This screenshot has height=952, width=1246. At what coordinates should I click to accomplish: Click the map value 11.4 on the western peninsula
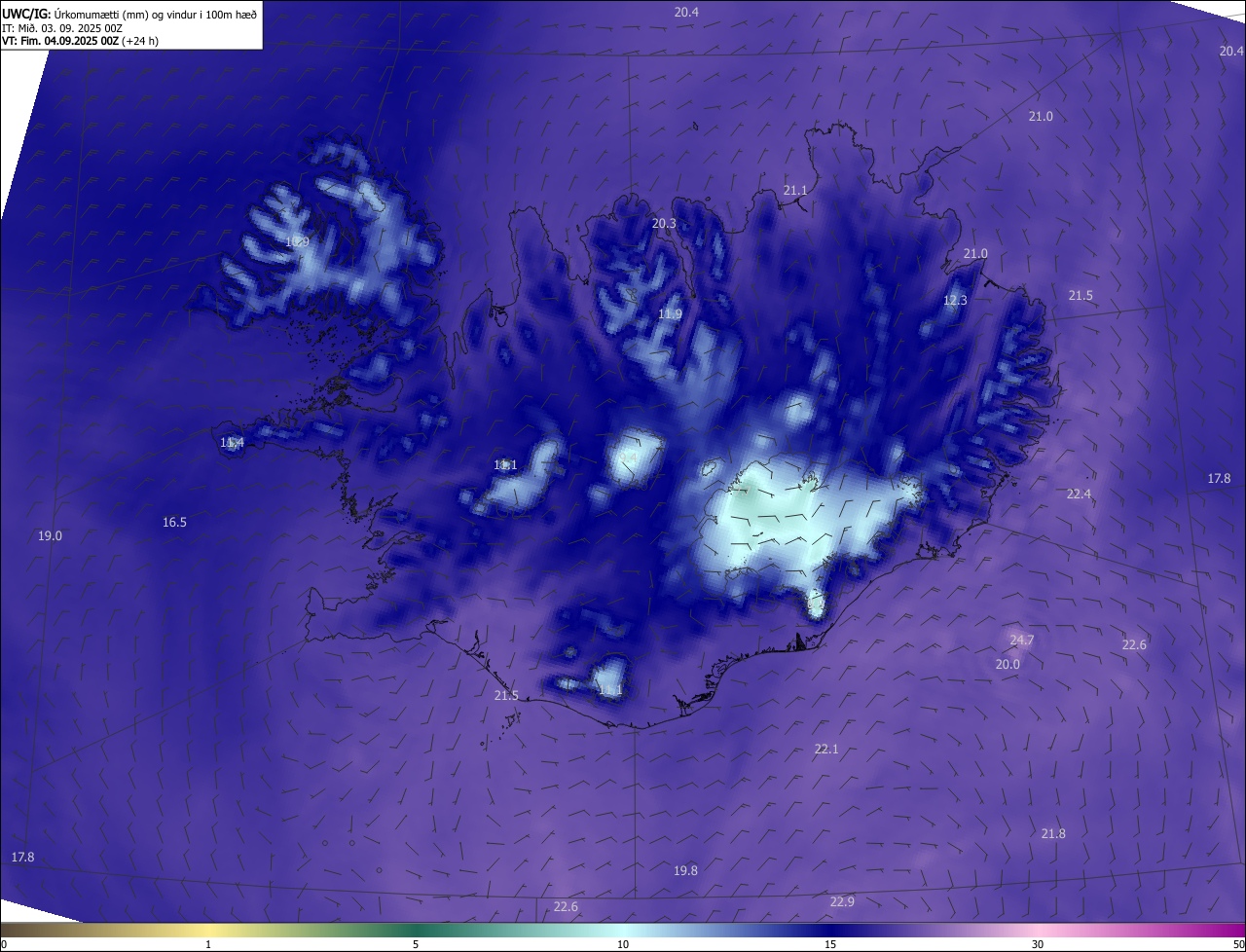pos(232,443)
